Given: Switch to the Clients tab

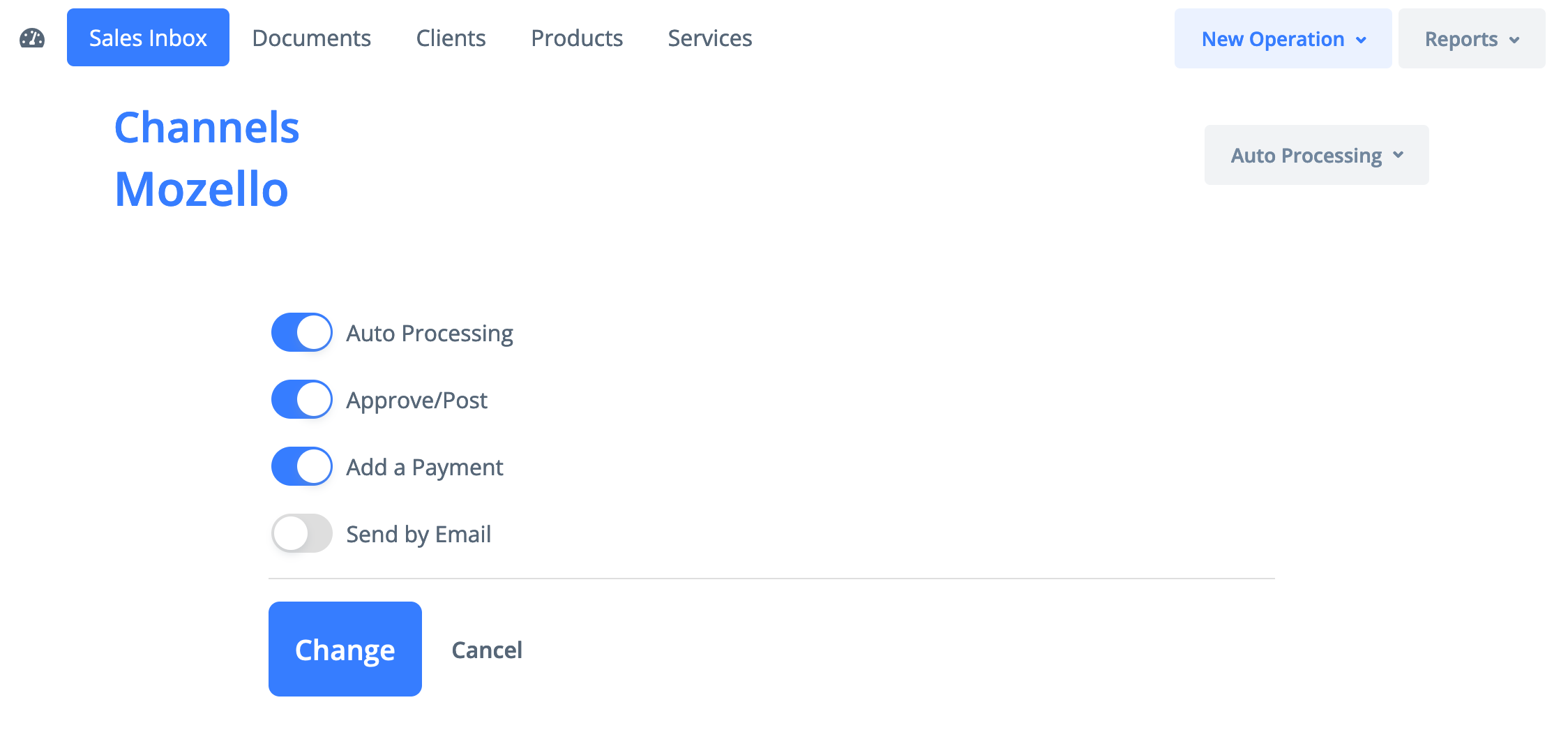Looking at the screenshot, I should coord(451,38).
